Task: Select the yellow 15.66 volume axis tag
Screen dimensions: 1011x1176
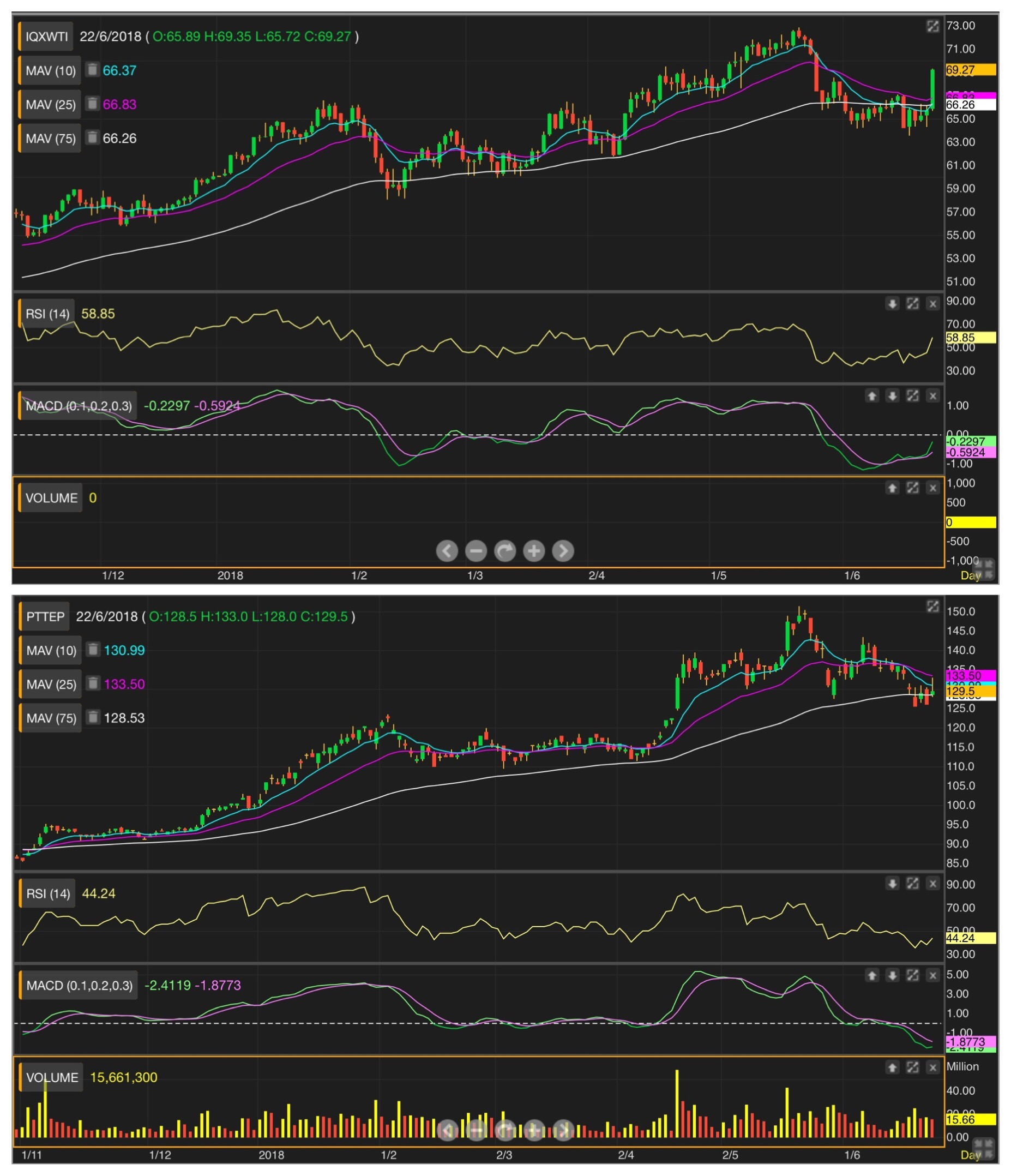Action: (971, 1119)
